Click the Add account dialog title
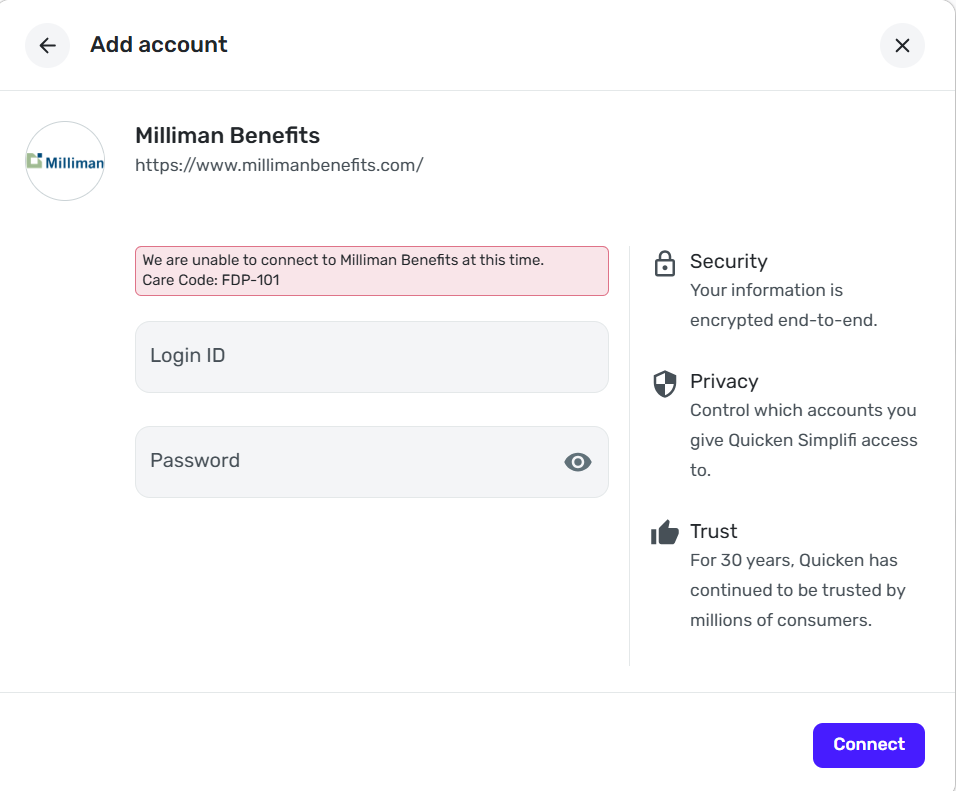Screen dimensions: 956x791 pyautogui.click(x=159, y=45)
